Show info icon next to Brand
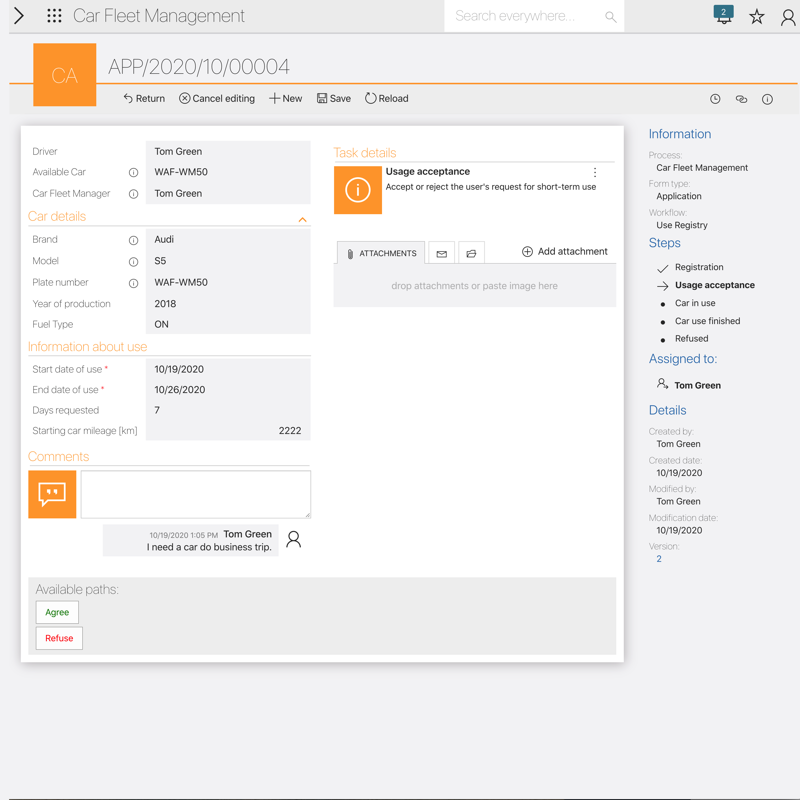800x800 pixels. click(133, 241)
